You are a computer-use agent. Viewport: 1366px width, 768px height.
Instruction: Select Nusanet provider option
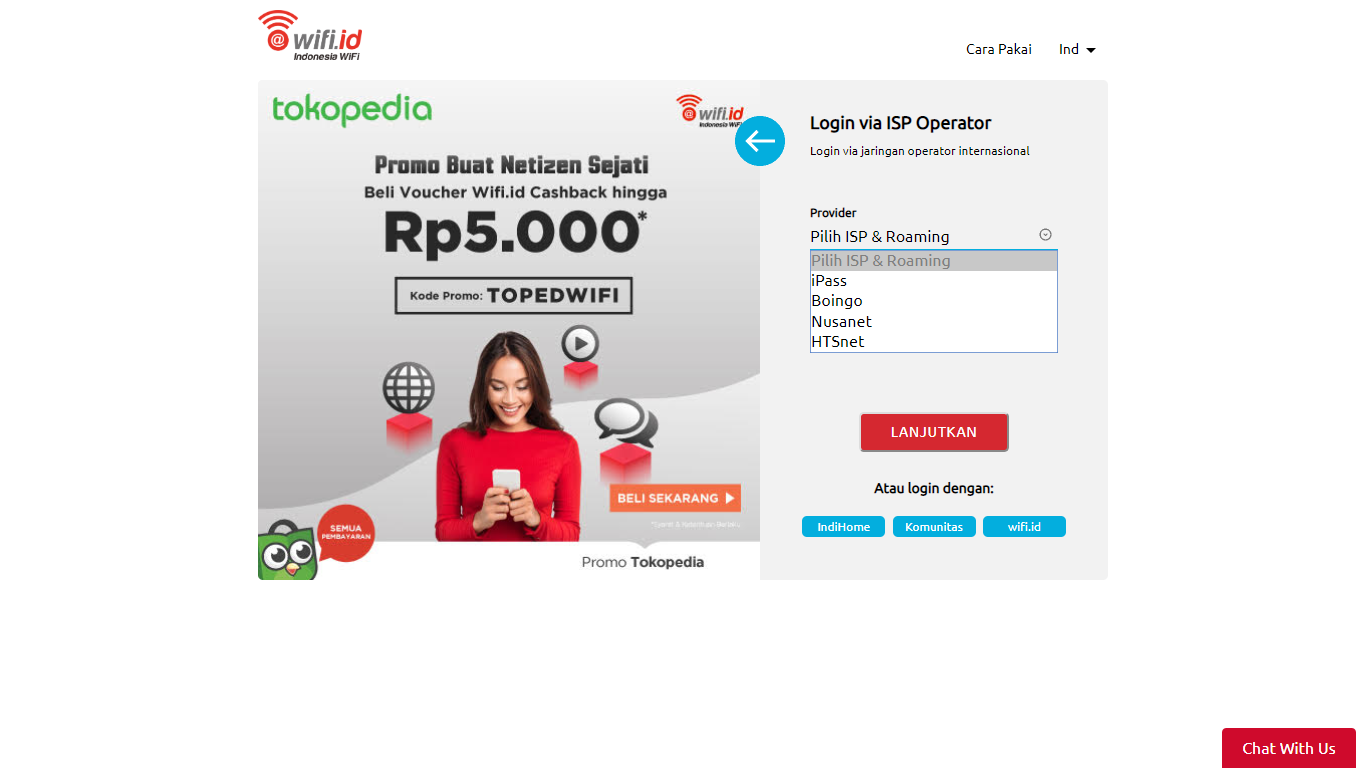click(x=933, y=321)
